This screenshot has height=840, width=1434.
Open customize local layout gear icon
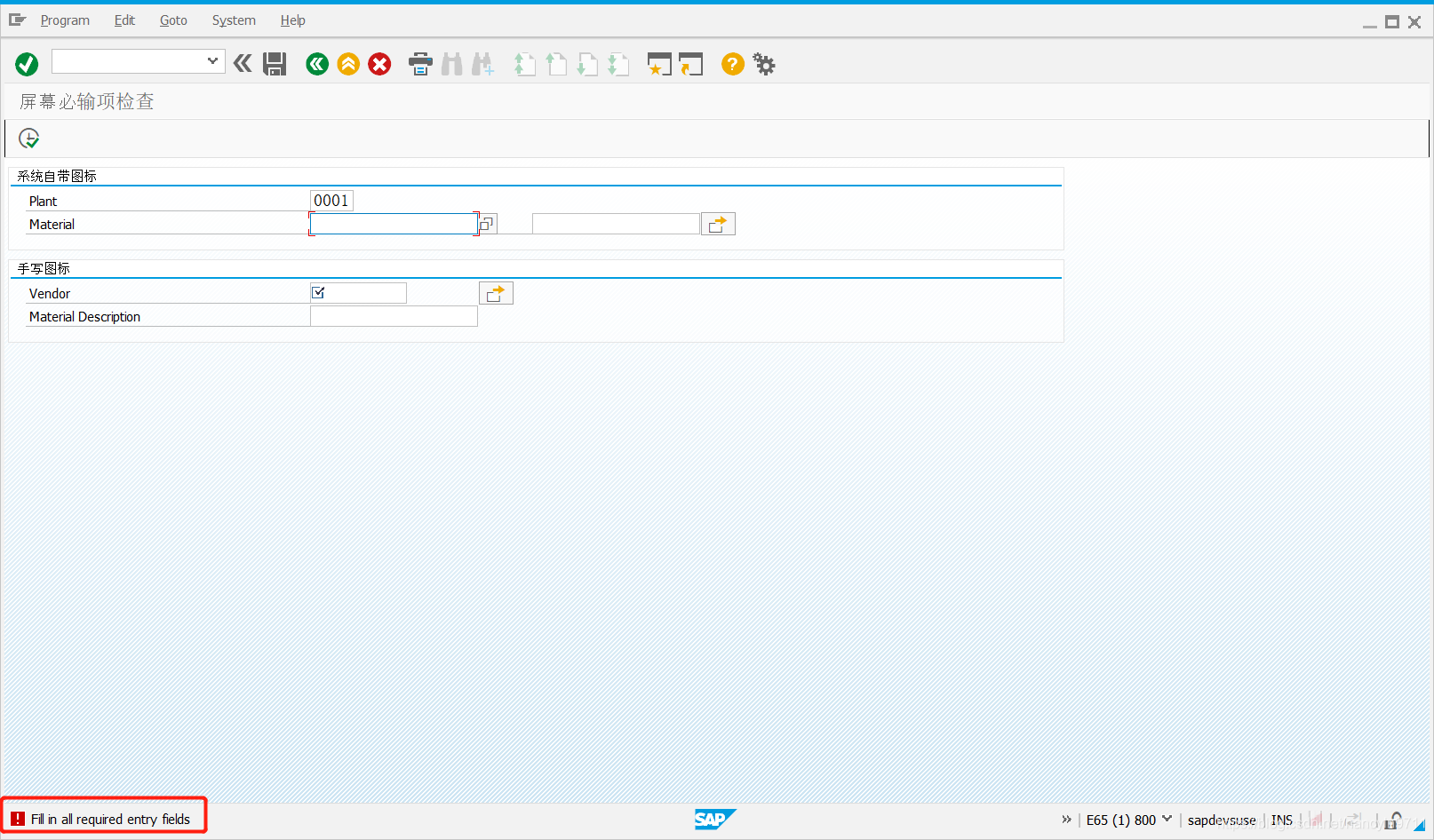point(764,63)
